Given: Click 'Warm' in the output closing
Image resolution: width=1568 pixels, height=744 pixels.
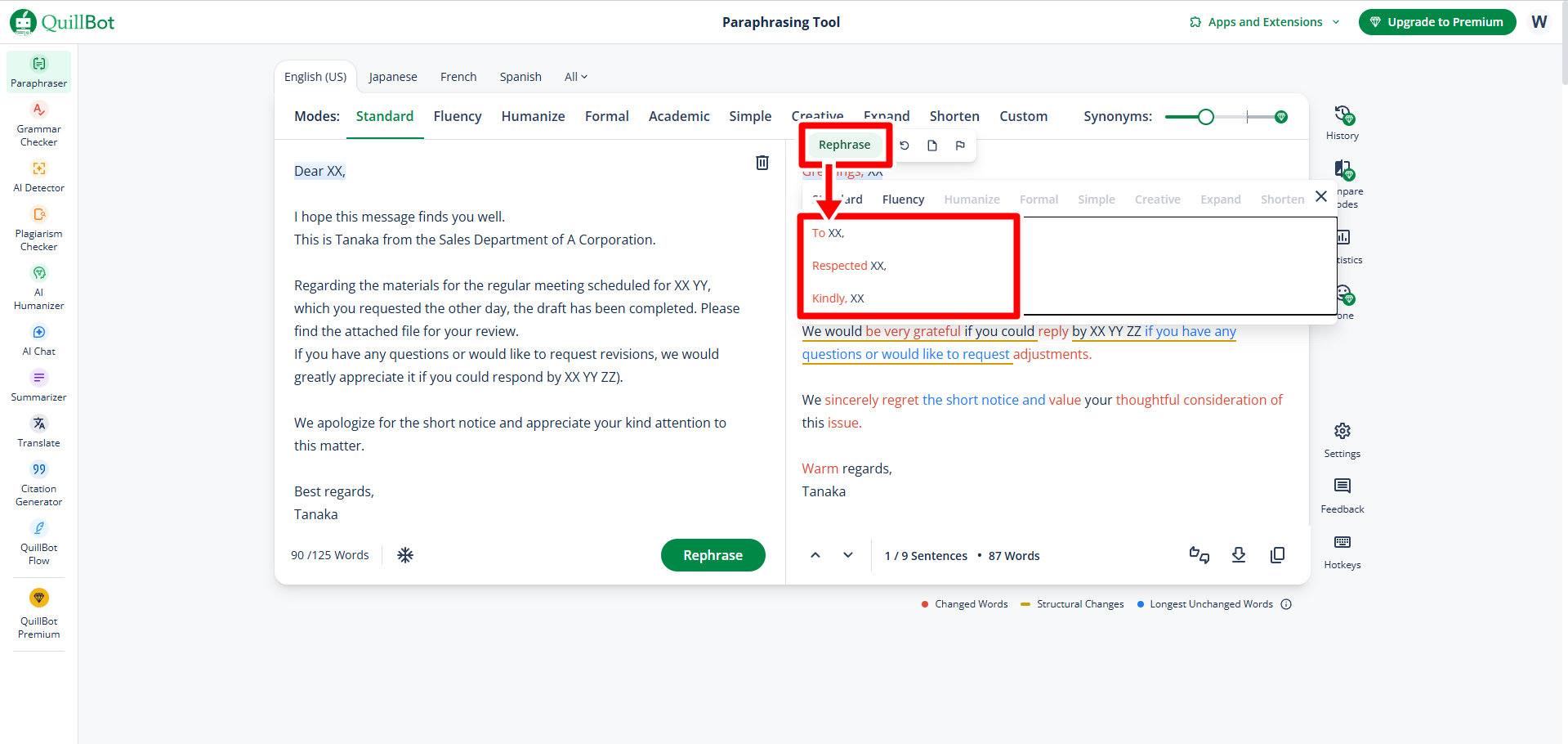Looking at the screenshot, I should [x=820, y=468].
